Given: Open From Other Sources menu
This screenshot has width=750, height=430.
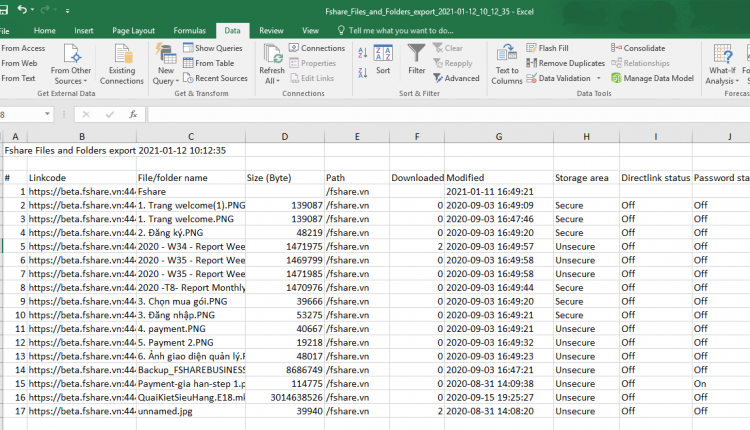Looking at the screenshot, I should point(71,65).
